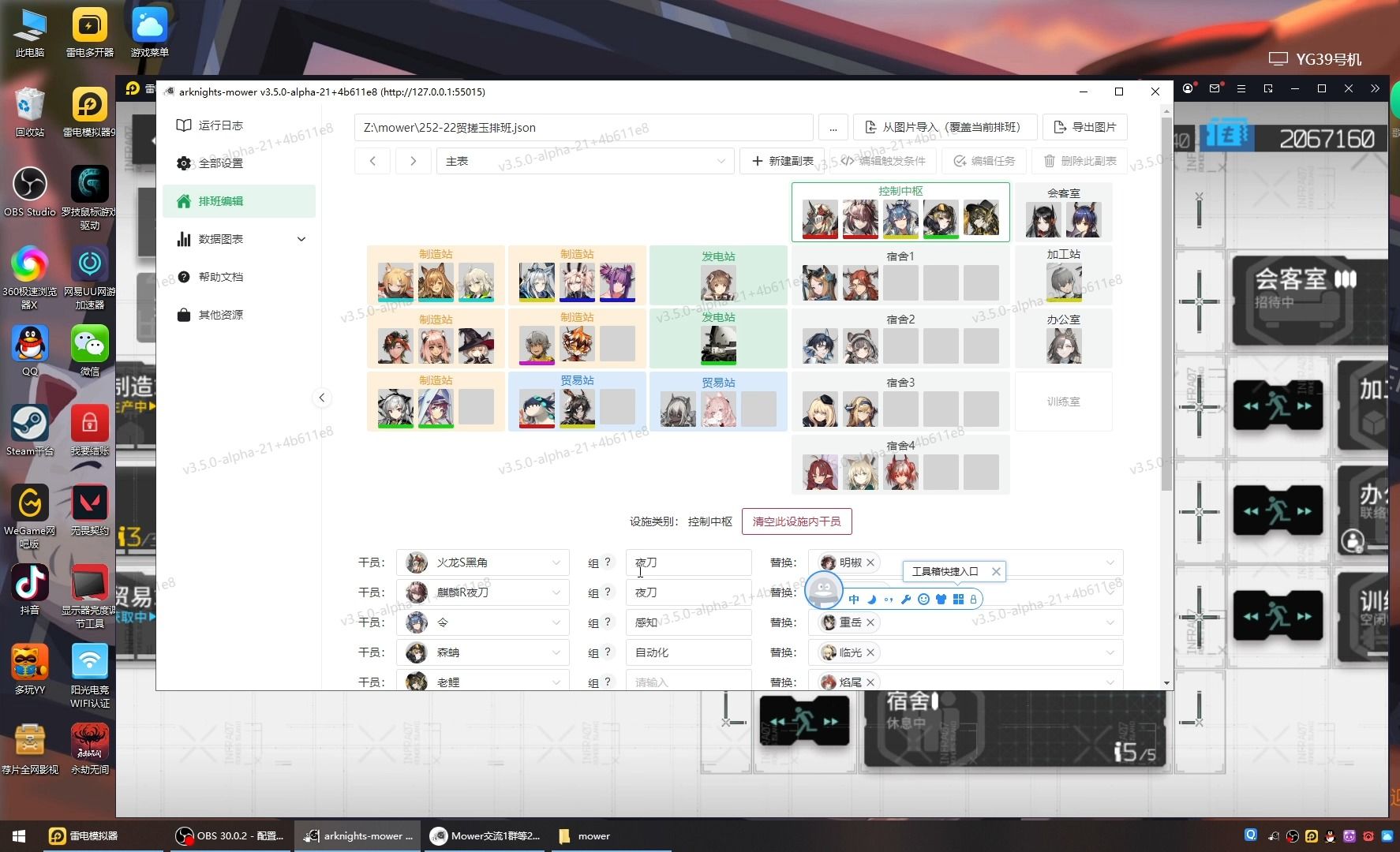Click the shirt skin icon on input toolbar
1400x852 pixels.
tap(941, 600)
